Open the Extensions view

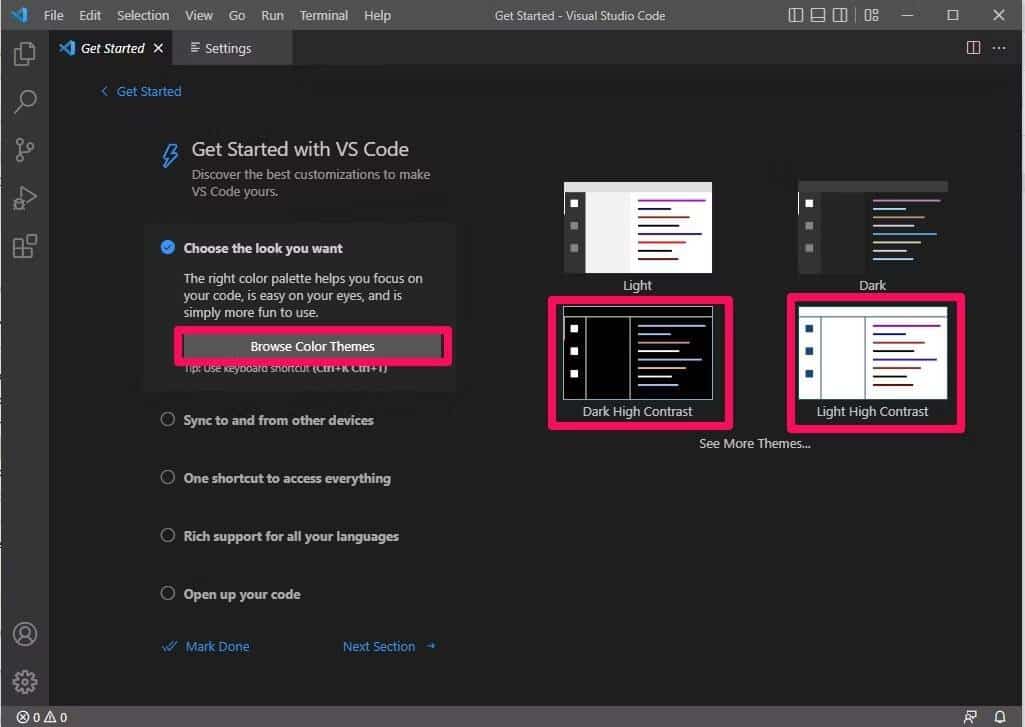[24, 246]
